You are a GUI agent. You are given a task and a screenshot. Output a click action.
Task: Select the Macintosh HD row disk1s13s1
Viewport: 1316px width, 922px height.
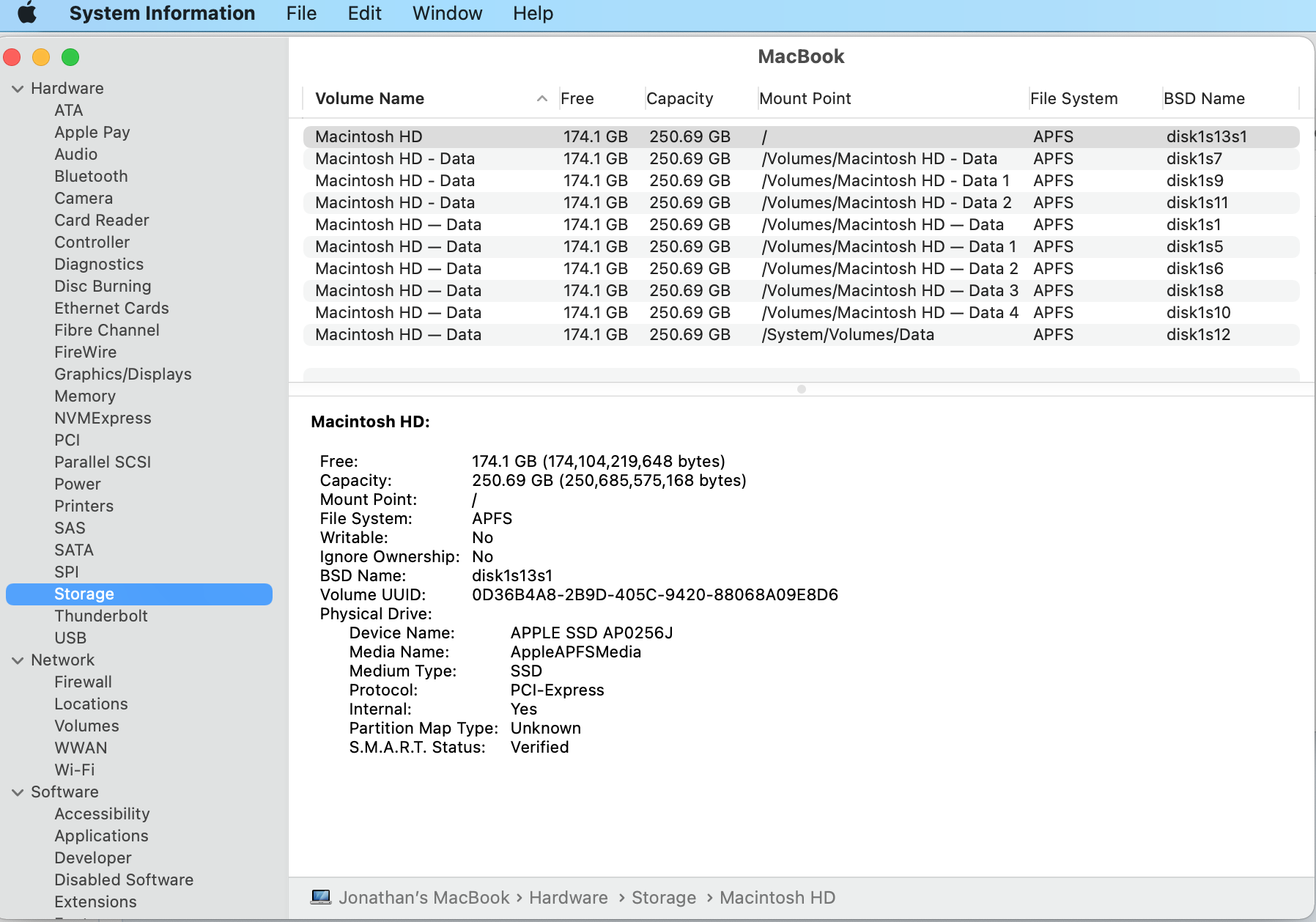(802, 136)
